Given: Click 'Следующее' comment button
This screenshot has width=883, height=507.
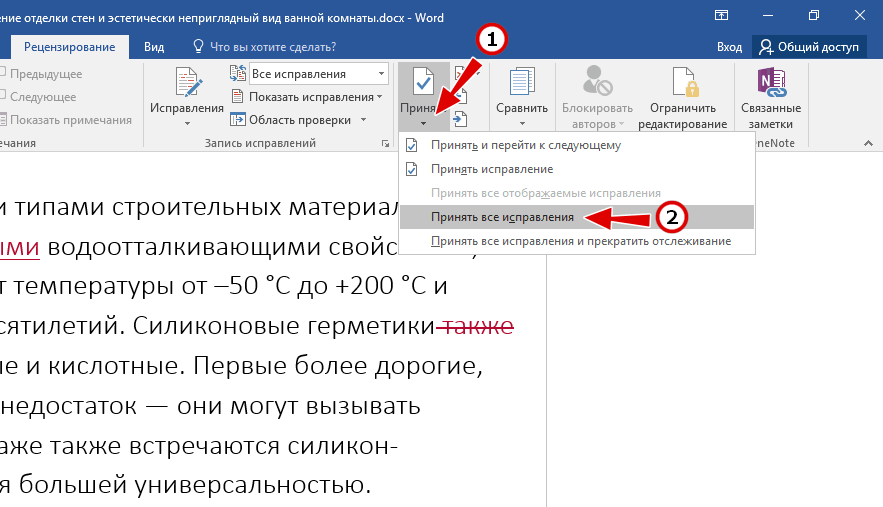Looking at the screenshot, I should tap(38, 97).
